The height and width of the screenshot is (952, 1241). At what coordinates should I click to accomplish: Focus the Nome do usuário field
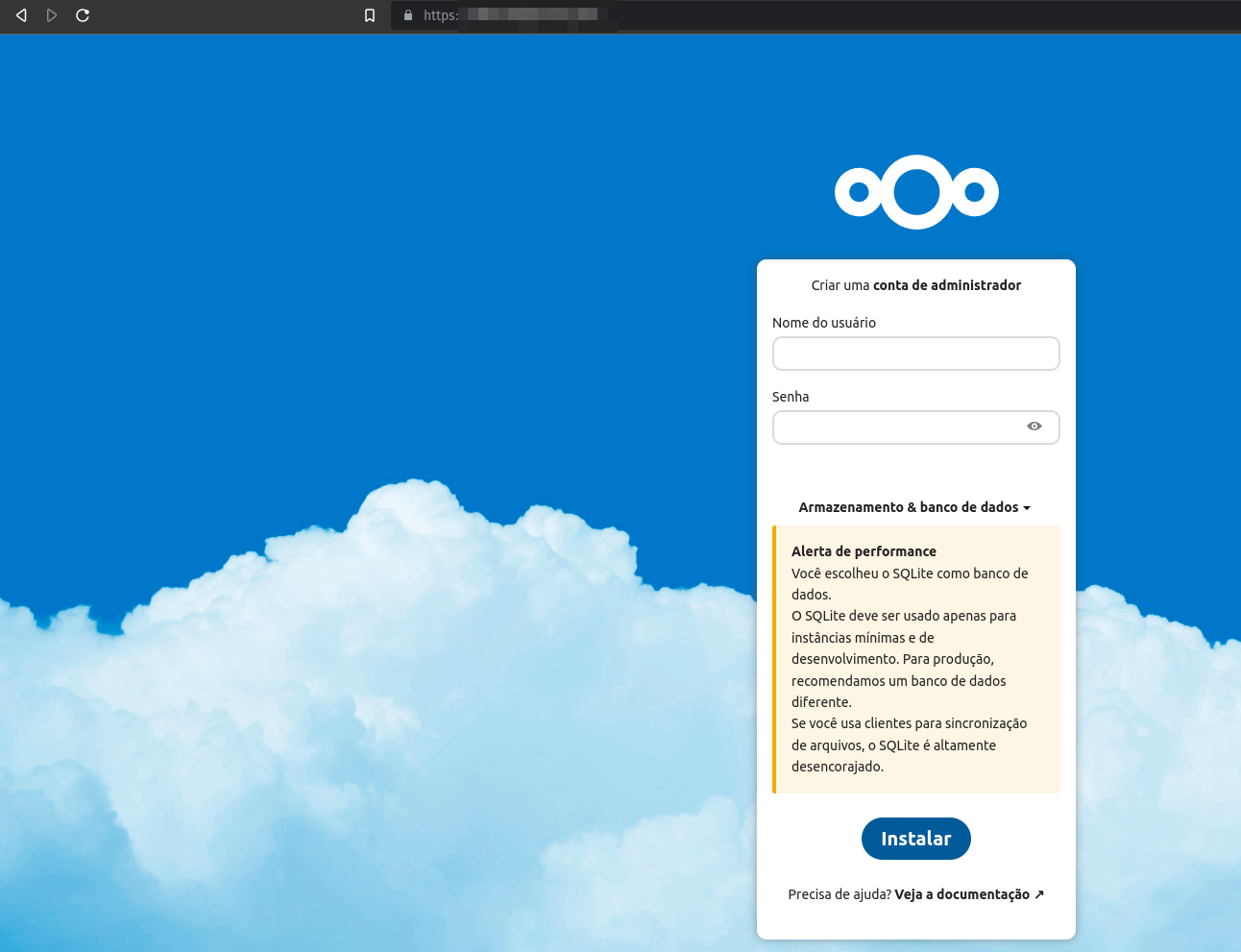[x=916, y=354]
